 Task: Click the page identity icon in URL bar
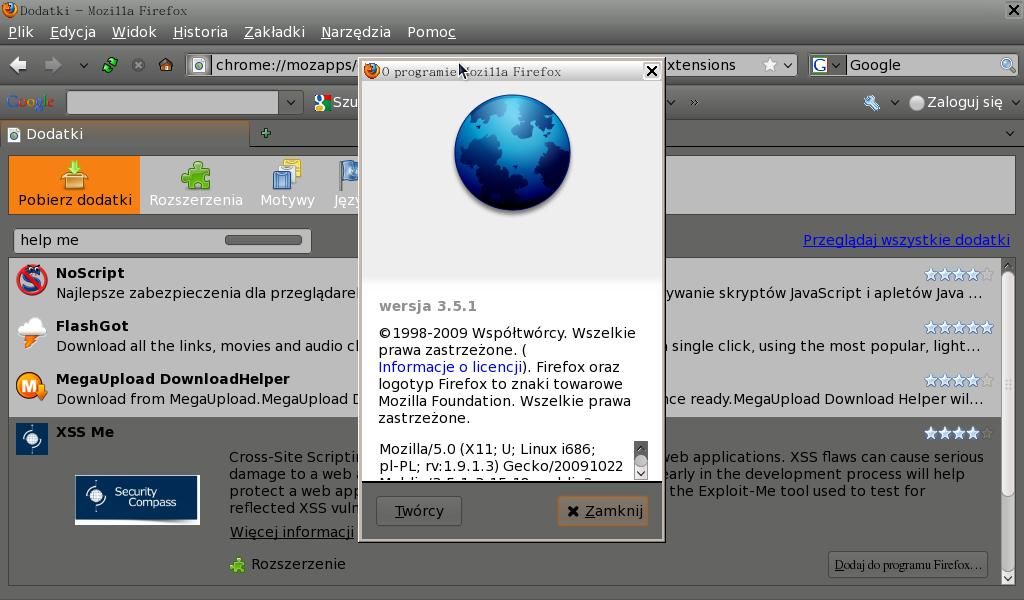pyautogui.click(x=199, y=65)
